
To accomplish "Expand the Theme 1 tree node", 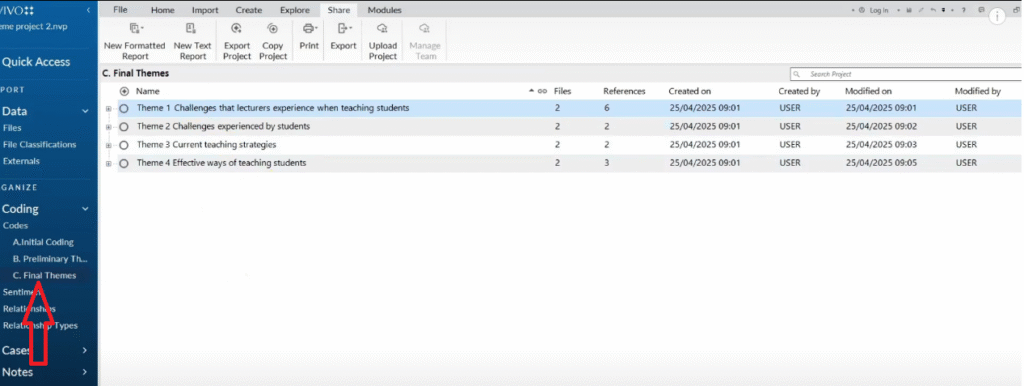I will pyautogui.click(x=108, y=108).
